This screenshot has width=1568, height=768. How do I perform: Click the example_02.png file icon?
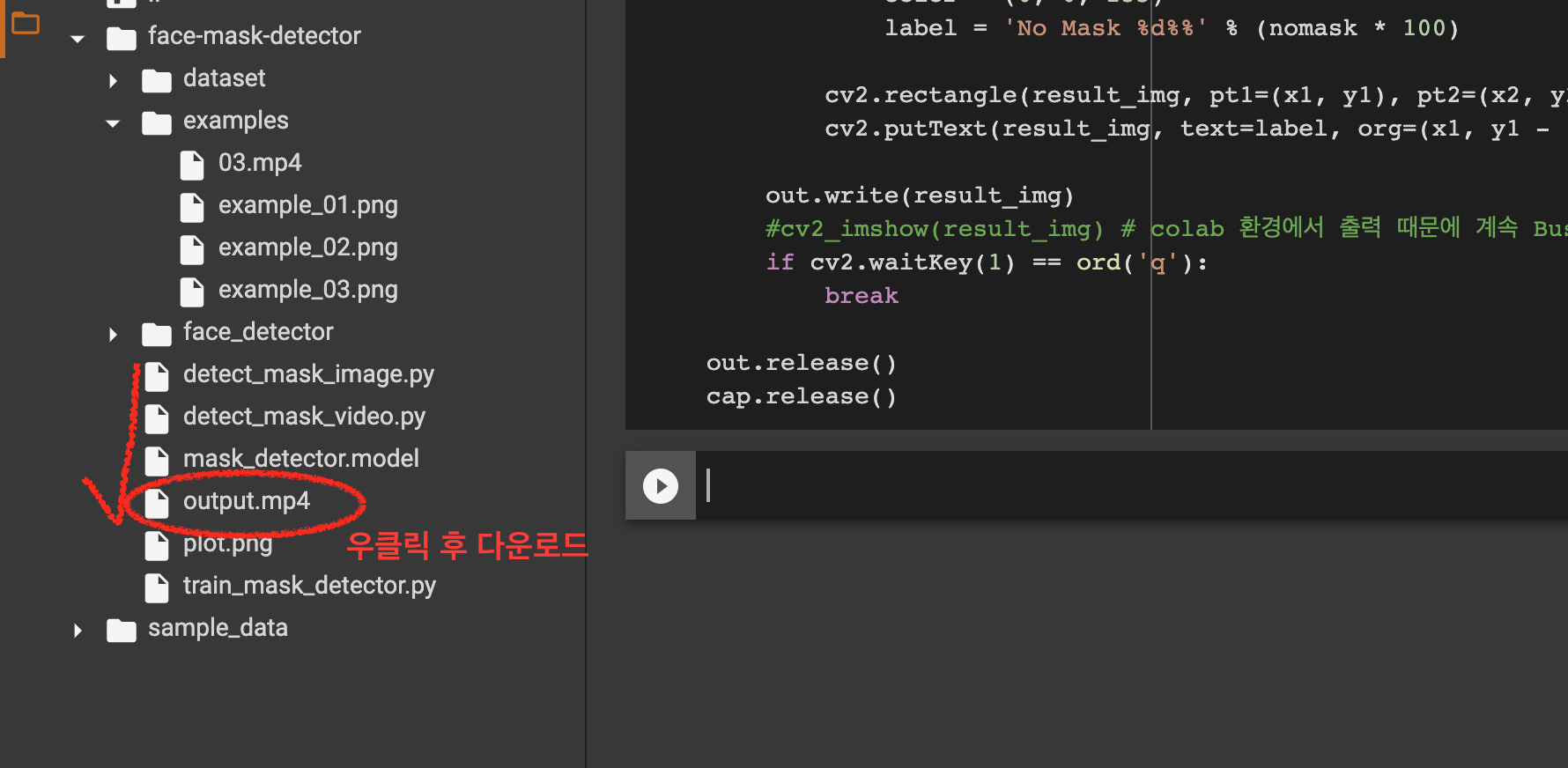tap(192, 249)
